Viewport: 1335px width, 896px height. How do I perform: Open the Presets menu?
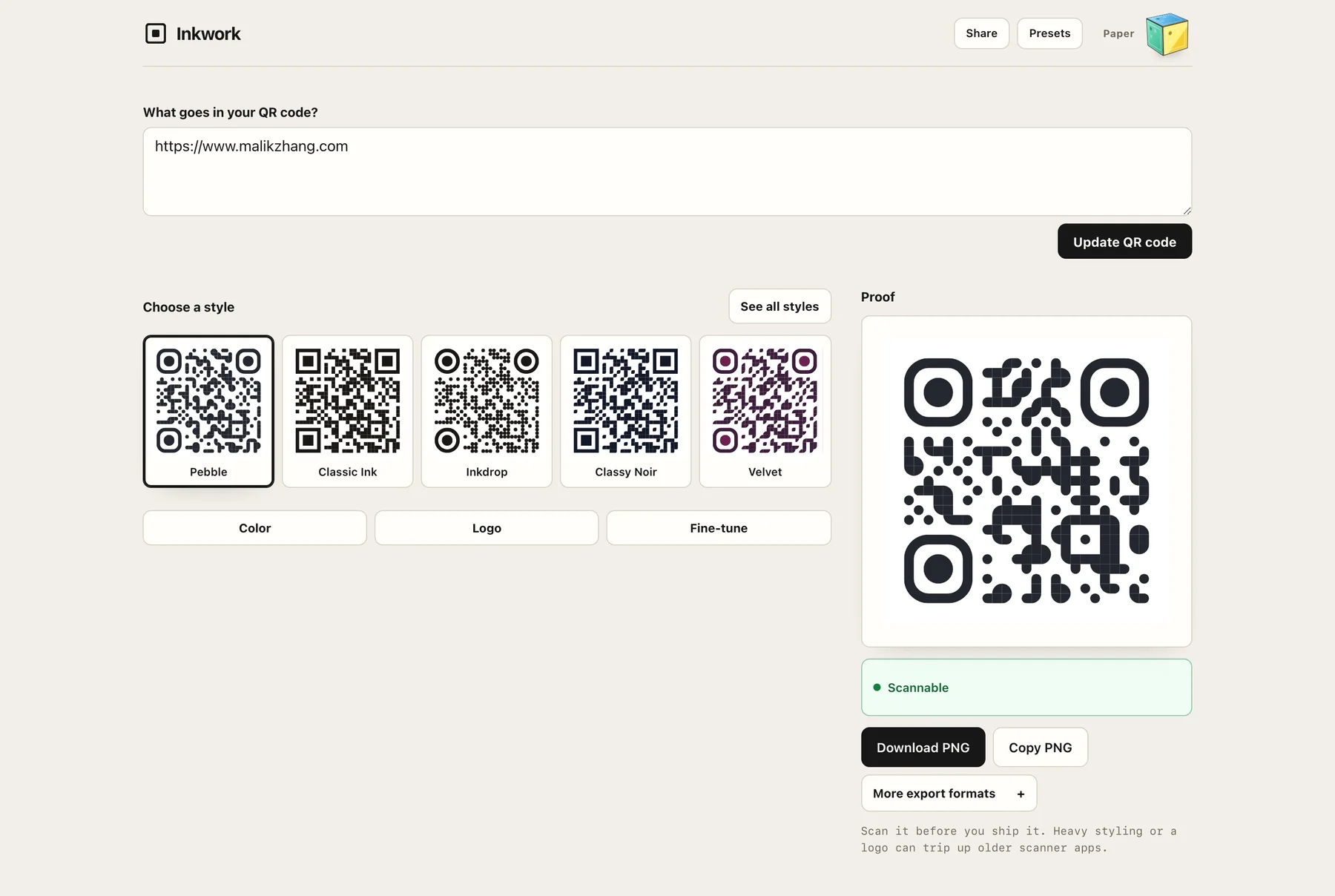[1049, 33]
